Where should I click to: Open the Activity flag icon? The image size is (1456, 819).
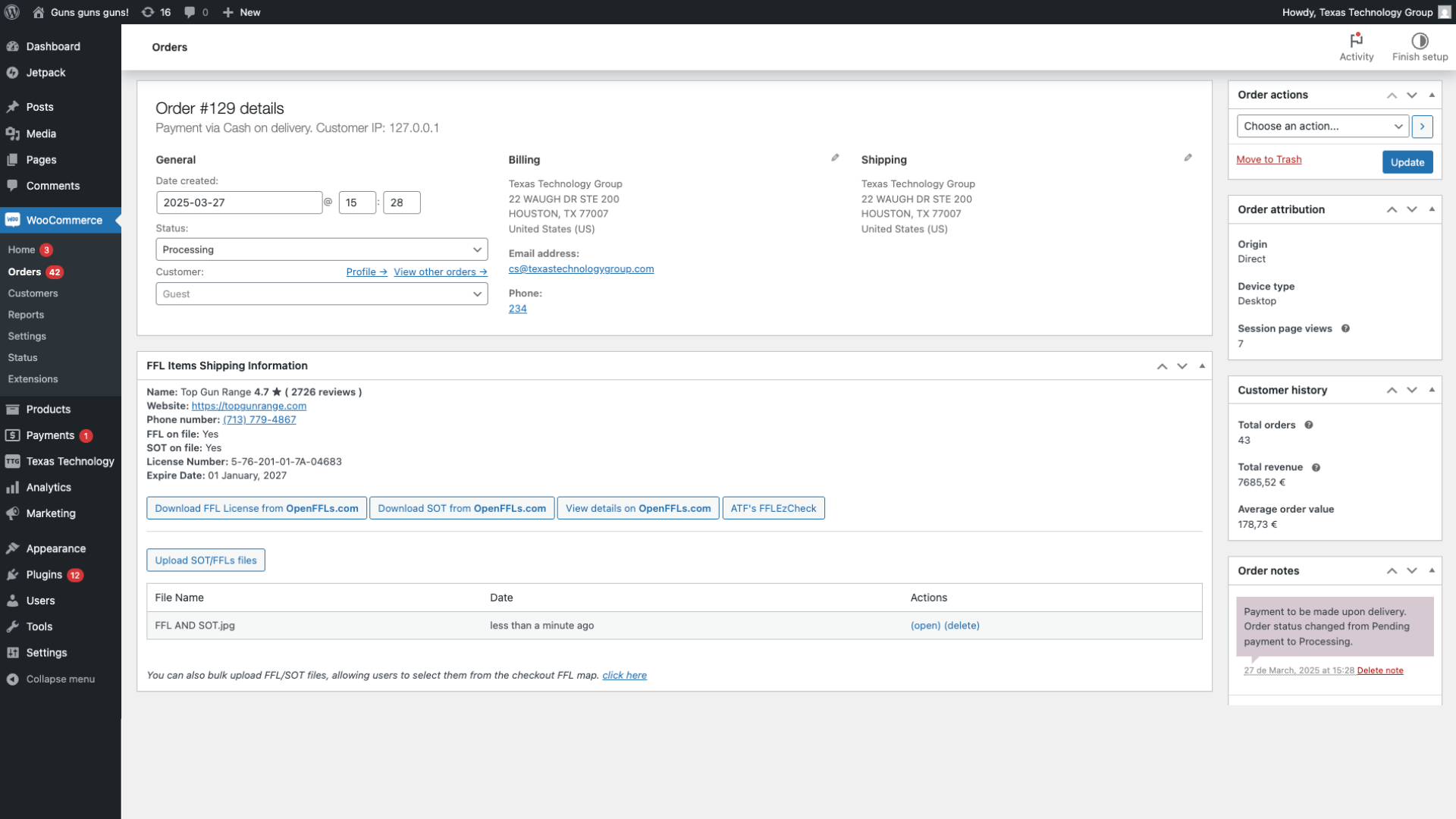pos(1357,40)
